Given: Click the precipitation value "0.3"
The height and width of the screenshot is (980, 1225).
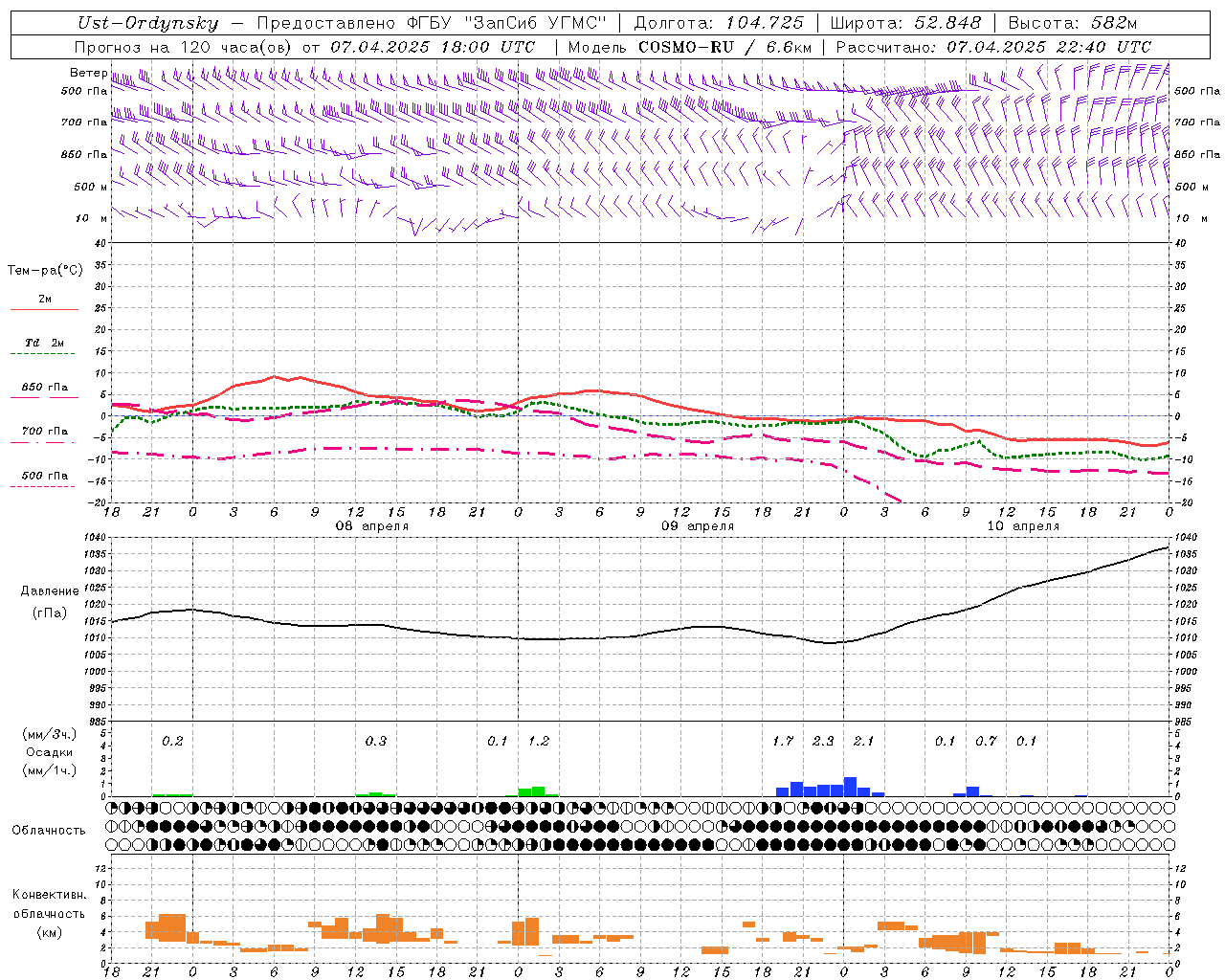Looking at the screenshot, I should pyautogui.click(x=376, y=741).
